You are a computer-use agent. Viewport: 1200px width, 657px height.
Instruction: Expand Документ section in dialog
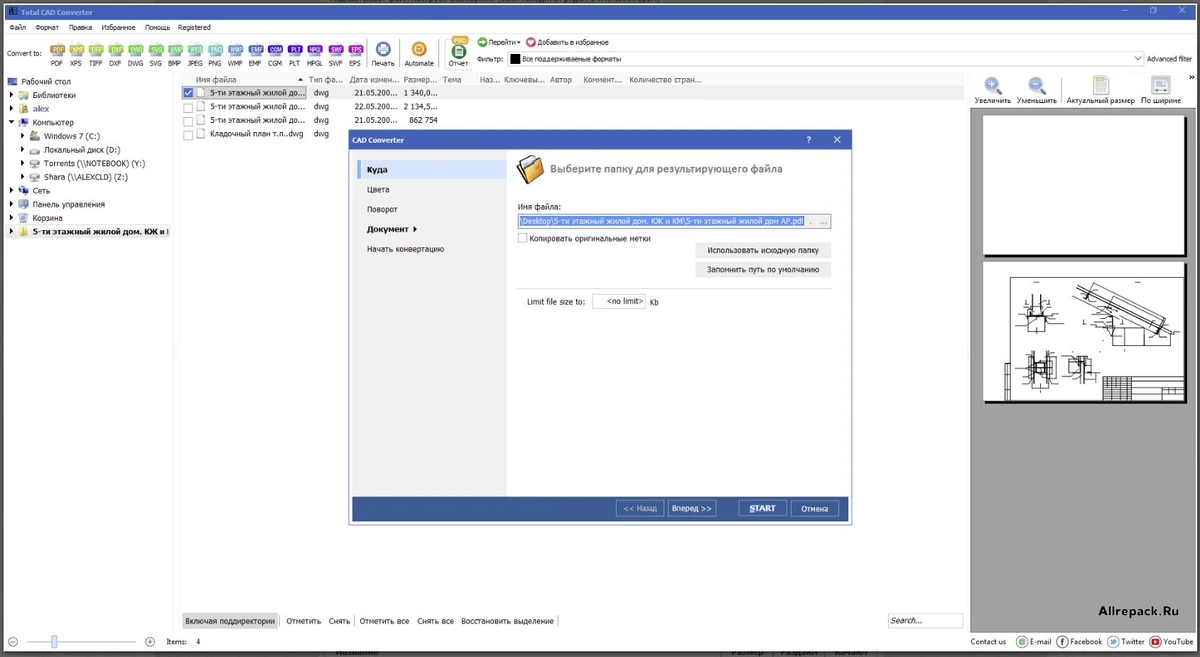(391, 229)
